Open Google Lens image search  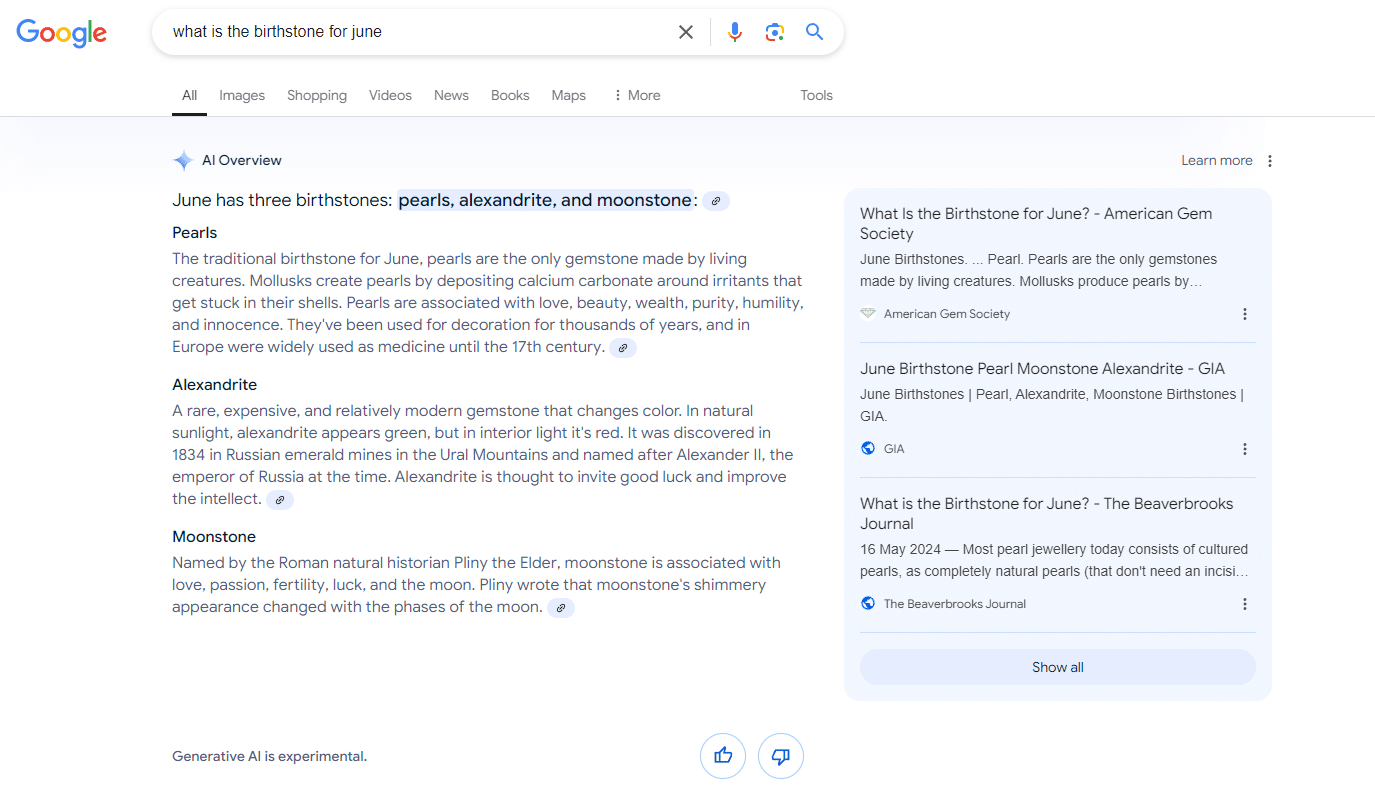tap(774, 32)
